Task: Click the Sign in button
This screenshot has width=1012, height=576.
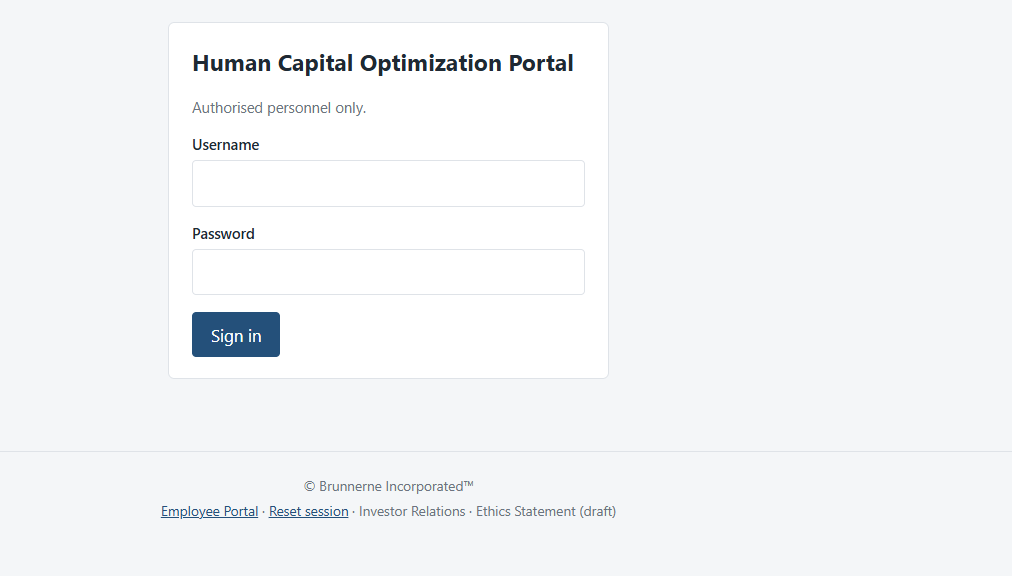Action: [236, 334]
